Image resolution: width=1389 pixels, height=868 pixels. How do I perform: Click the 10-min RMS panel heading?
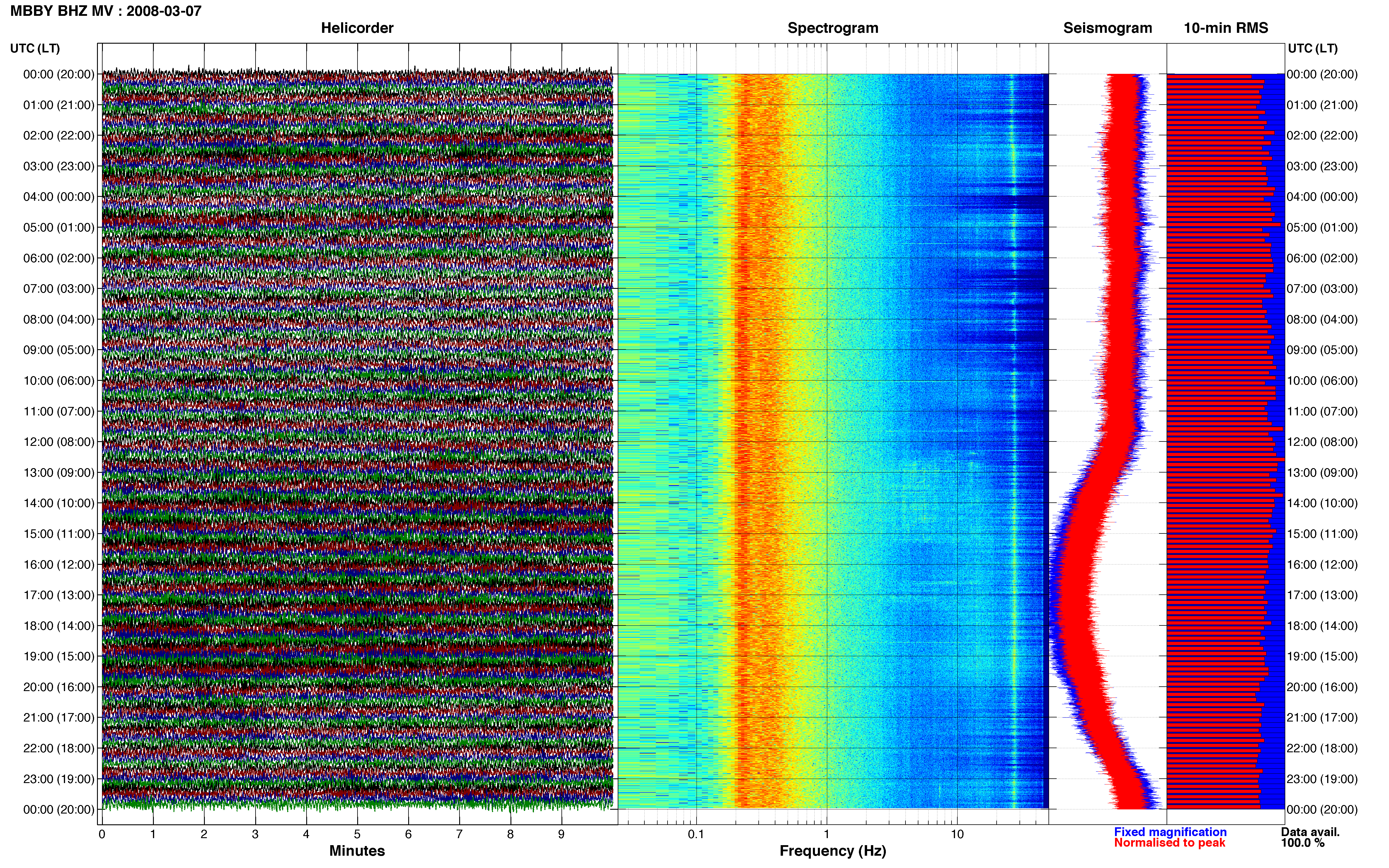(x=1226, y=28)
